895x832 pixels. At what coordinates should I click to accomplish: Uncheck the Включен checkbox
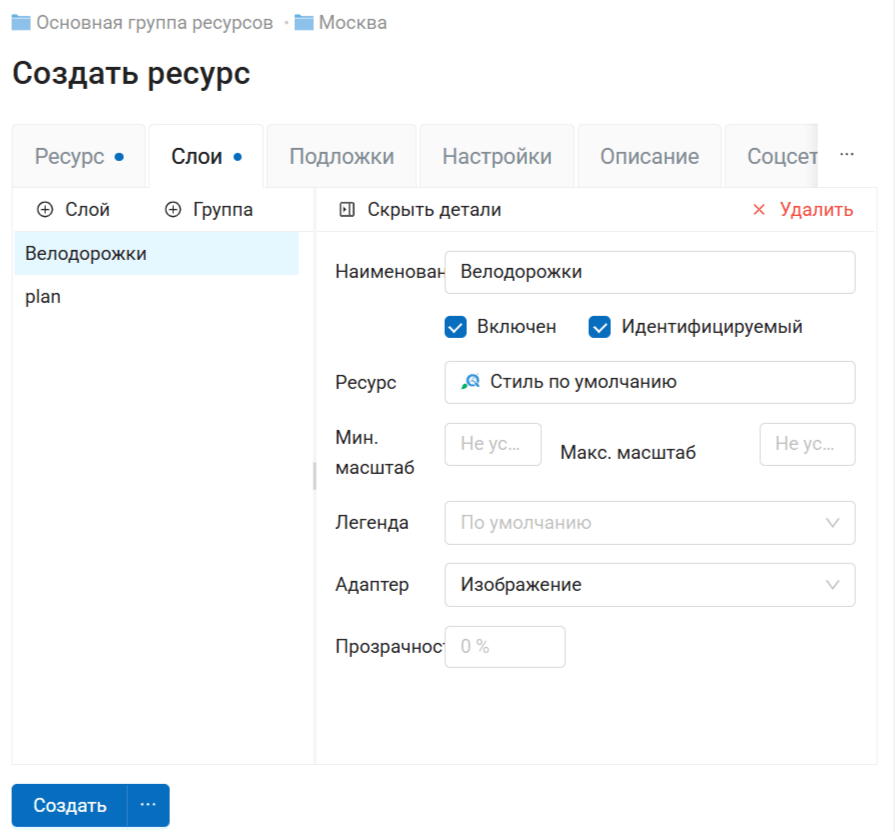[x=456, y=327]
